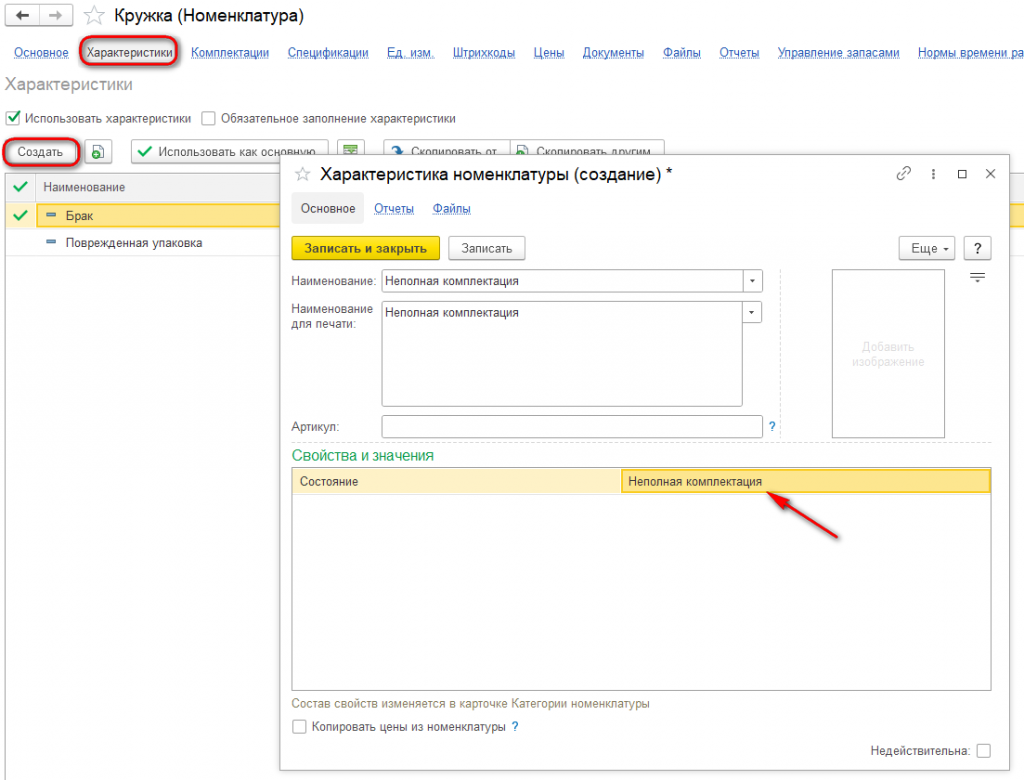Screen dimensions: 1024x780
Task: Check the Недействительна box
Action: pyautogui.click(x=984, y=751)
